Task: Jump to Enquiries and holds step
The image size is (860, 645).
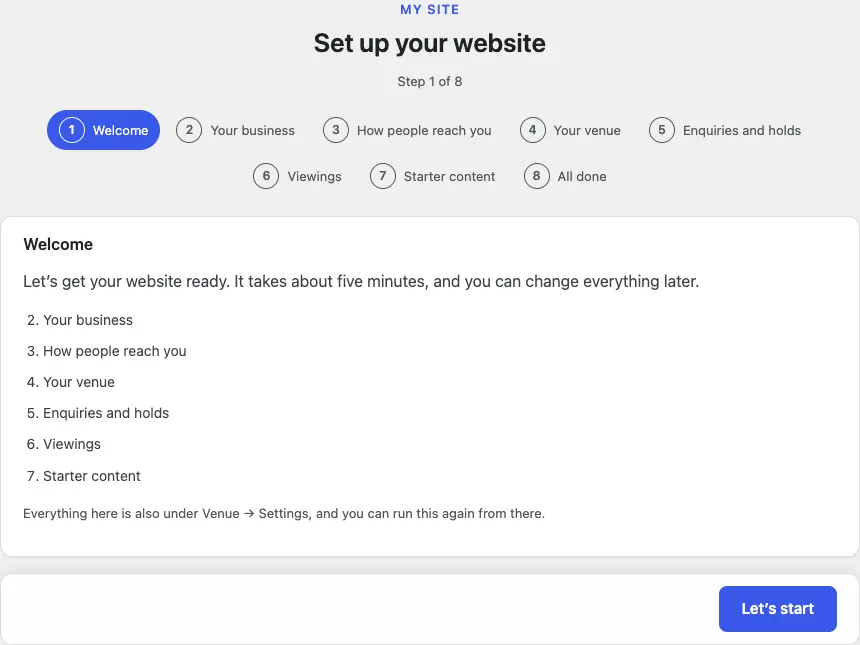Action: 725,130
